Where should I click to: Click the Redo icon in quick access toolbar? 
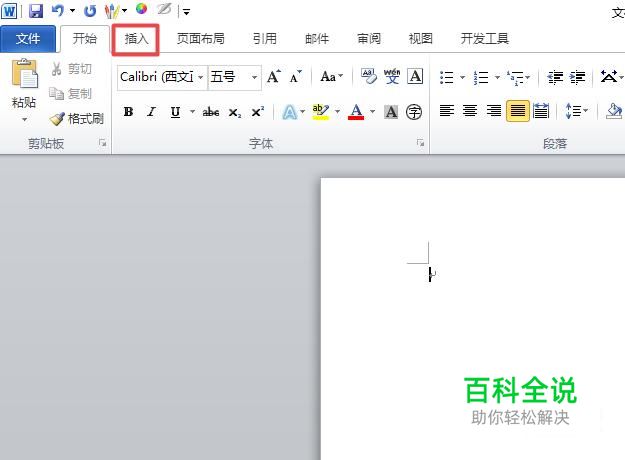[90, 11]
